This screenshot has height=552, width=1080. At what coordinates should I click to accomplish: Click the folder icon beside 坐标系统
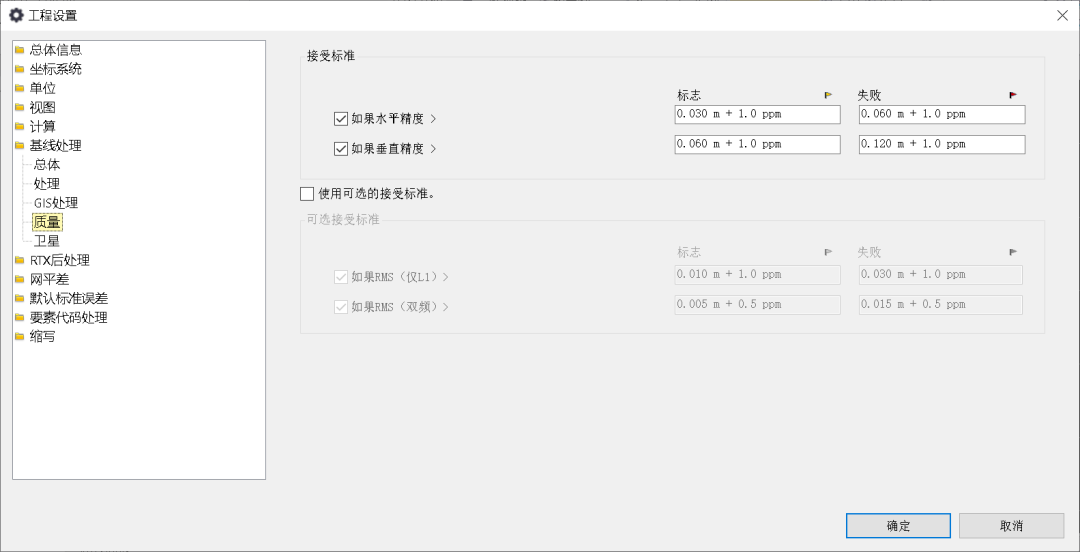(20, 70)
